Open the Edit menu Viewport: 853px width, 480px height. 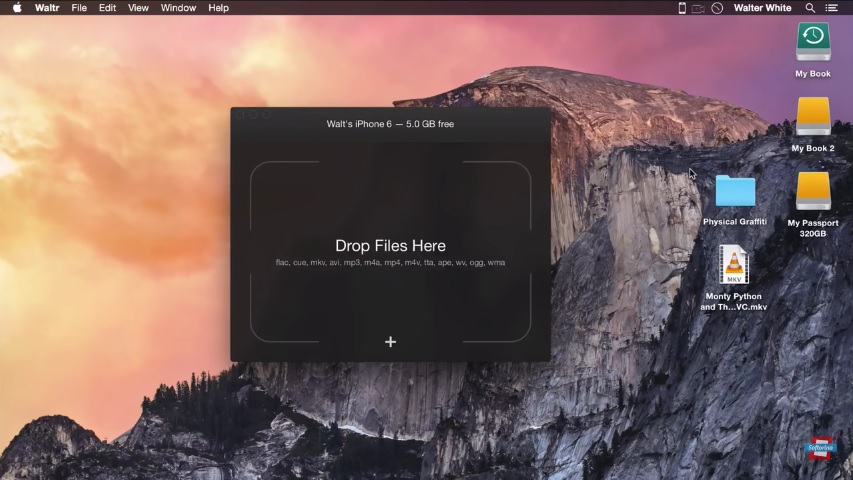click(107, 8)
